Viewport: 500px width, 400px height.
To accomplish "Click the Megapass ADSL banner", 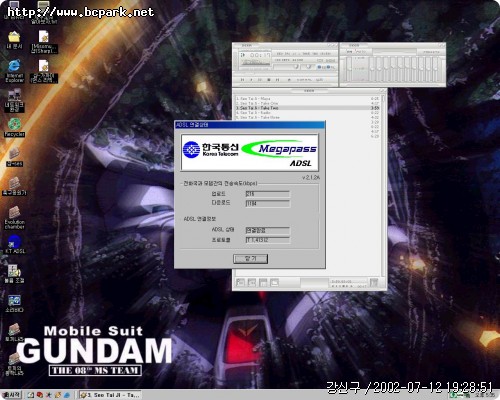I will [x=250, y=153].
